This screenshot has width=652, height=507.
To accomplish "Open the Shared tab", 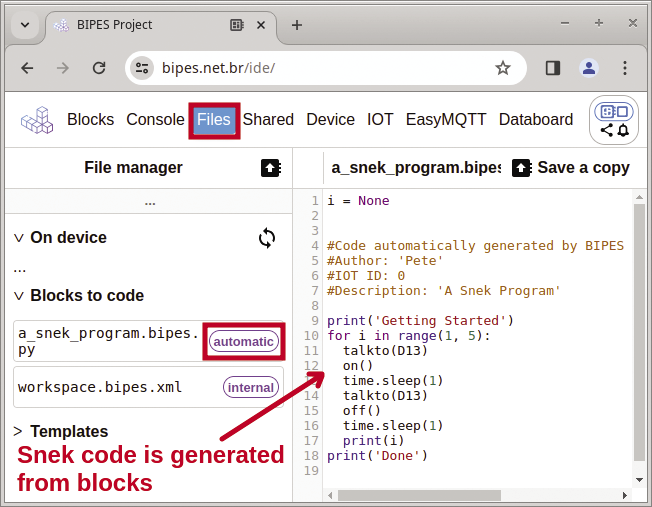I will pyautogui.click(x=268, y=120).
